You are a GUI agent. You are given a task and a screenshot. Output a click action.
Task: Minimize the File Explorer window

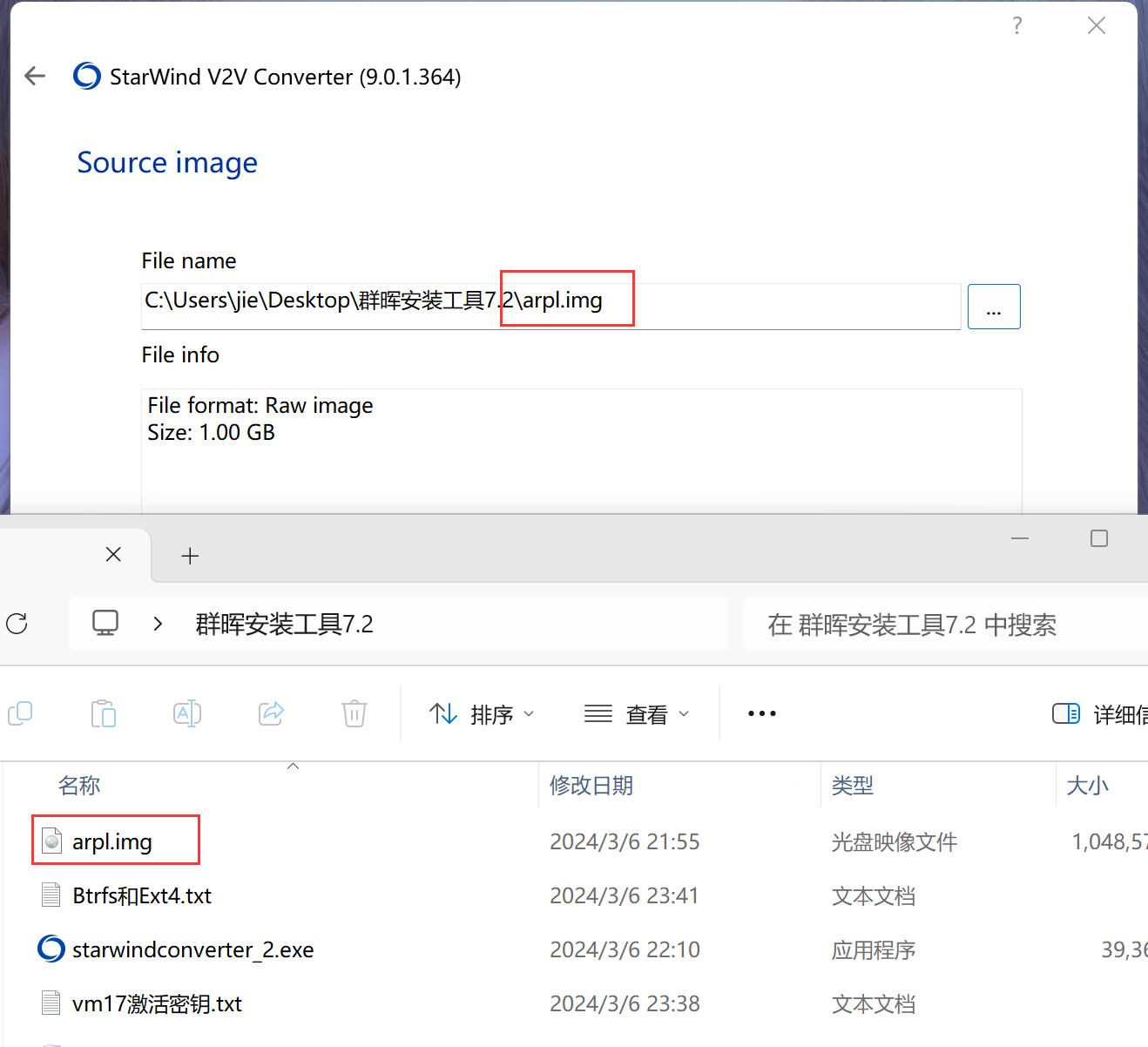tap(1020, 538)
